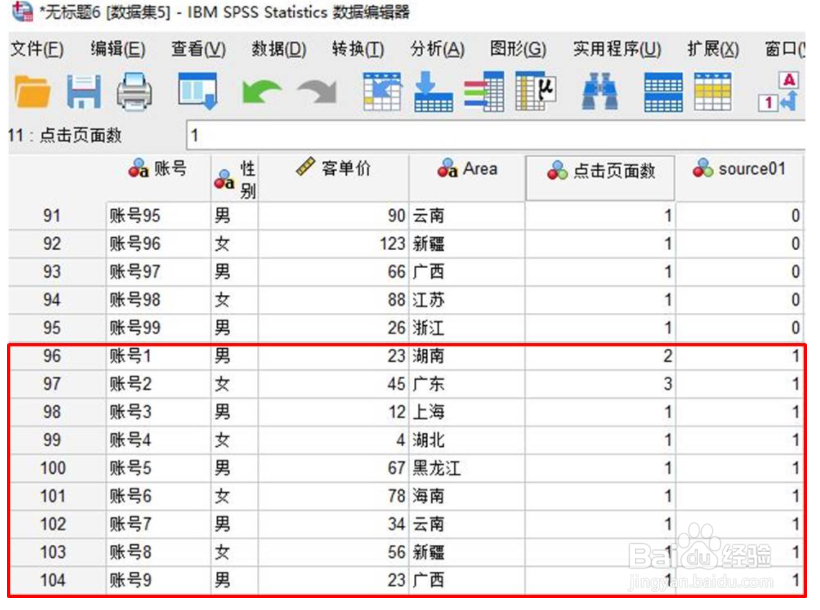Click cell 账号5 in row 100
Screen dimensions: 820x610
click(158, 468)
